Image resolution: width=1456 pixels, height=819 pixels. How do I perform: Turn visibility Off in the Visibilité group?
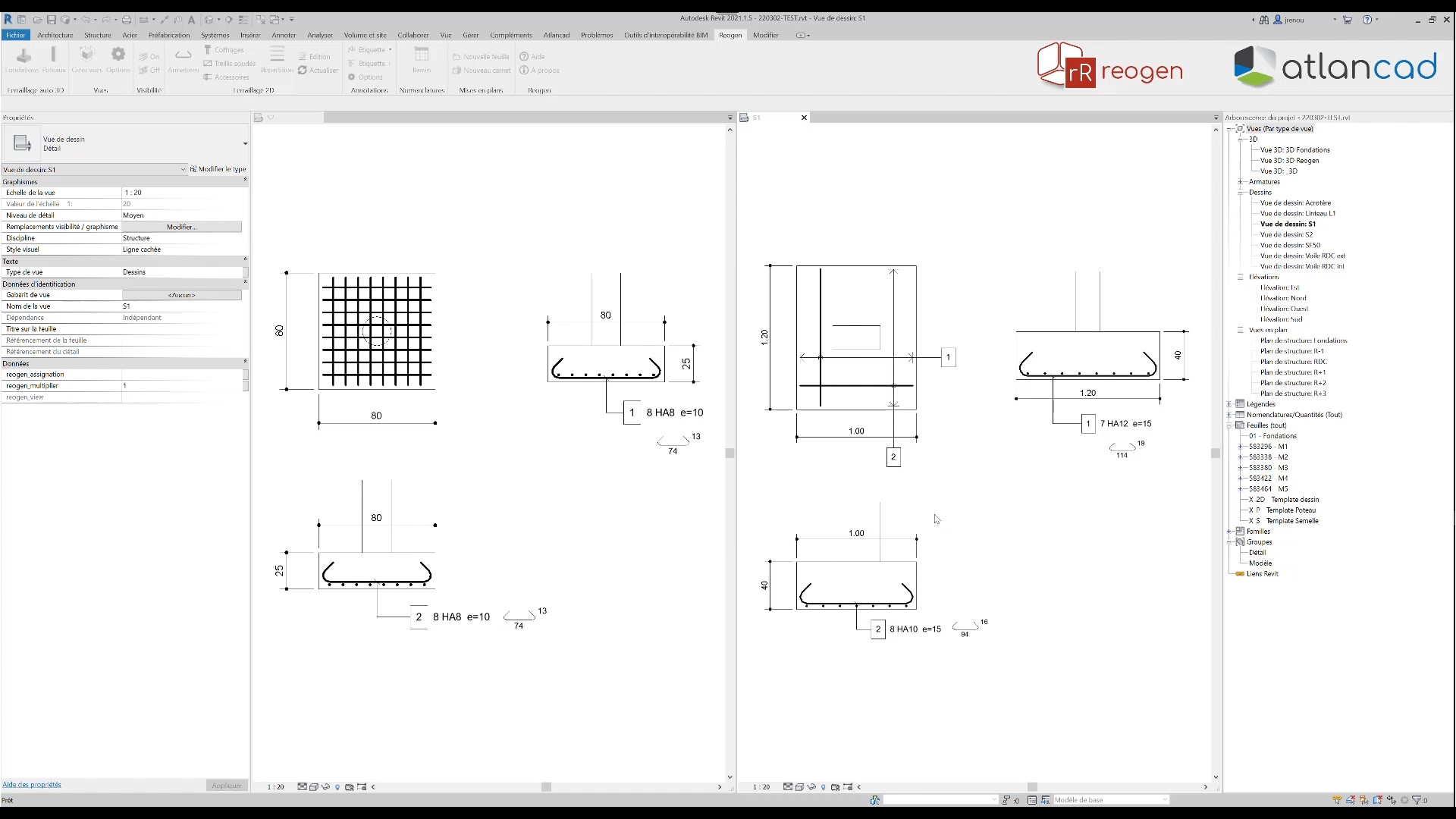tap(149, 70)
